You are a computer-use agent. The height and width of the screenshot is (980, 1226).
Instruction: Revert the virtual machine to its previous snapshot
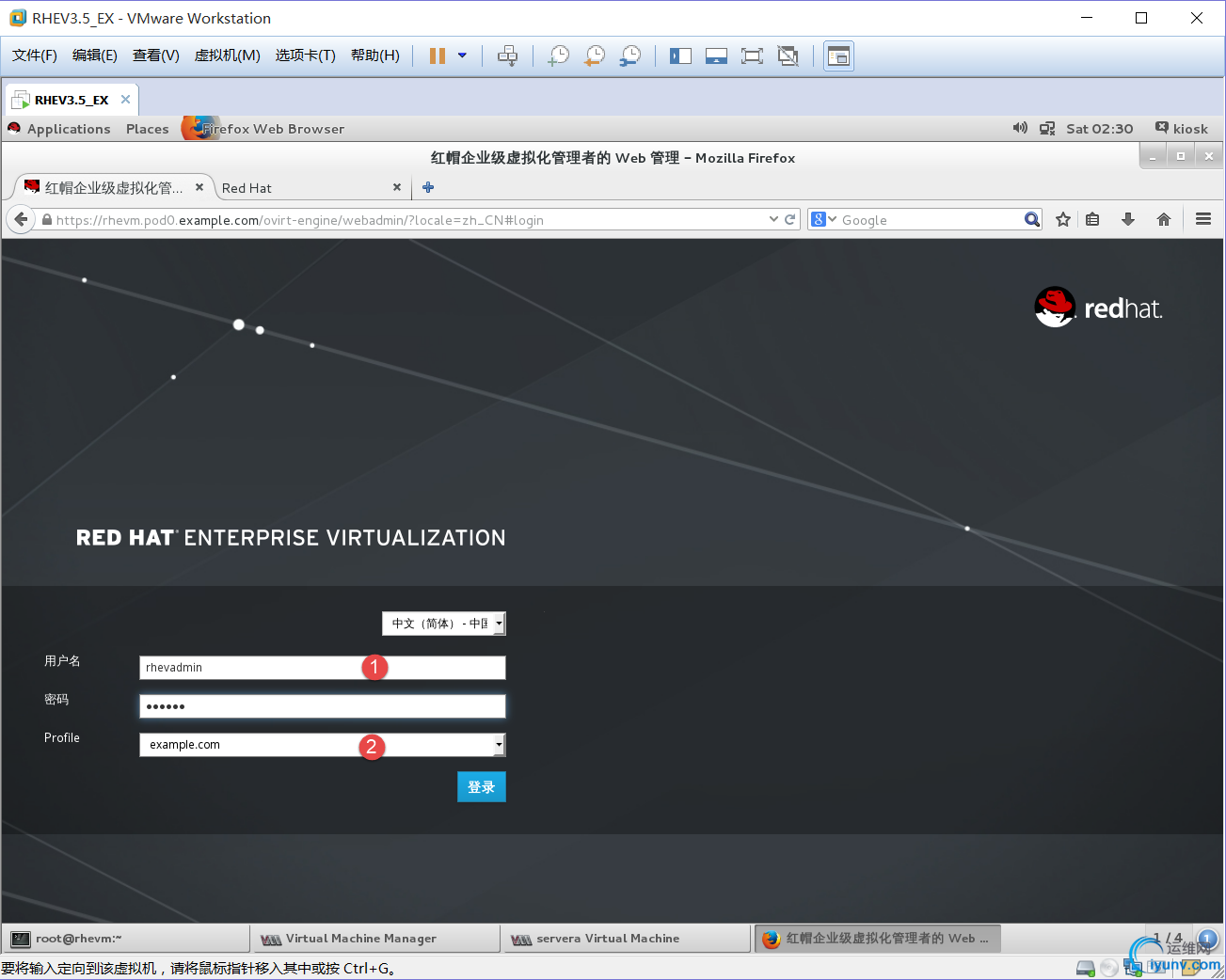pyautogui.click(x=595, y=55)
